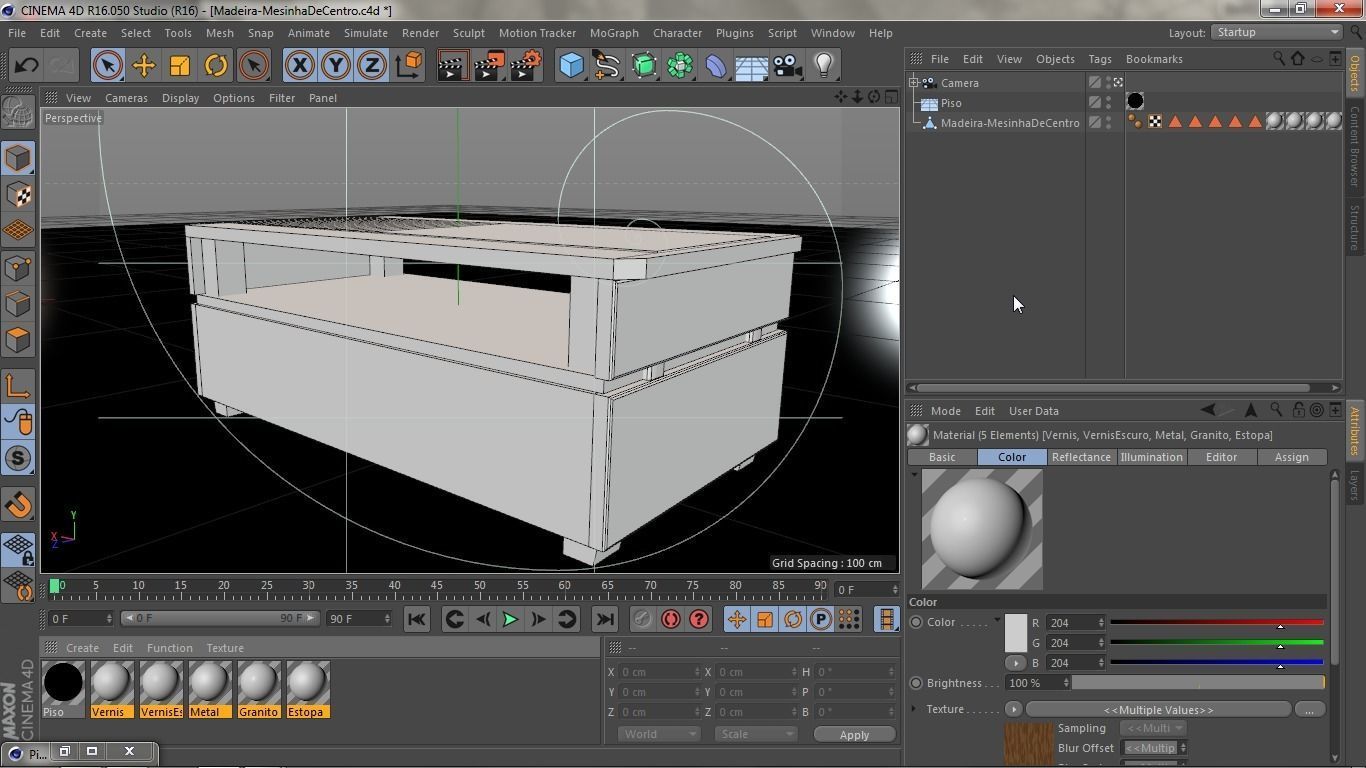Open the MoGraph menu
The image size is (1366, 768).
point(614,33)
